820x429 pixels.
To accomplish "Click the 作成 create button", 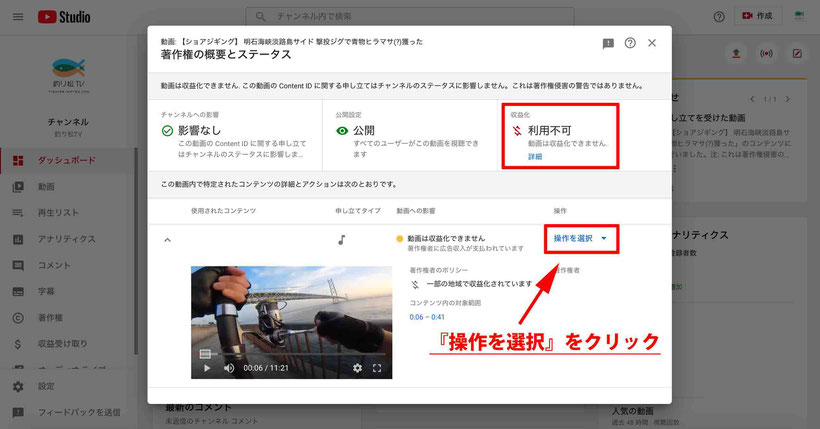I will (758, 16).
